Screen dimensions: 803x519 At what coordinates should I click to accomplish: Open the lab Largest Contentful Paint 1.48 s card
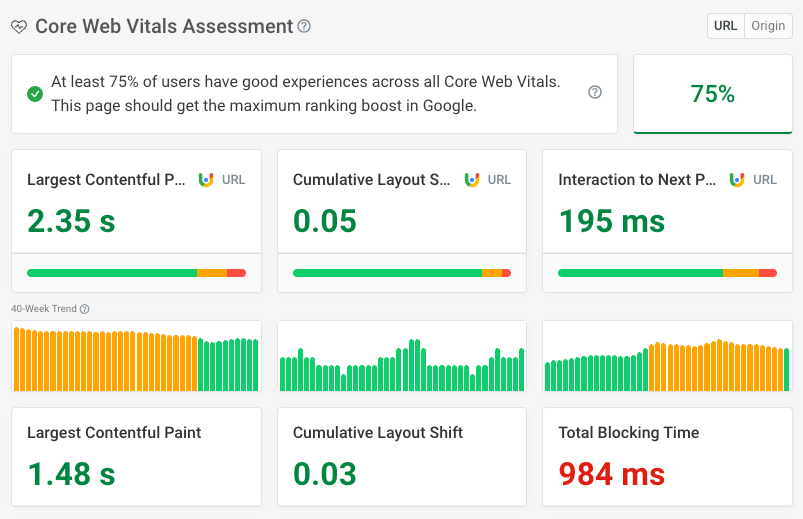(136, 456)
